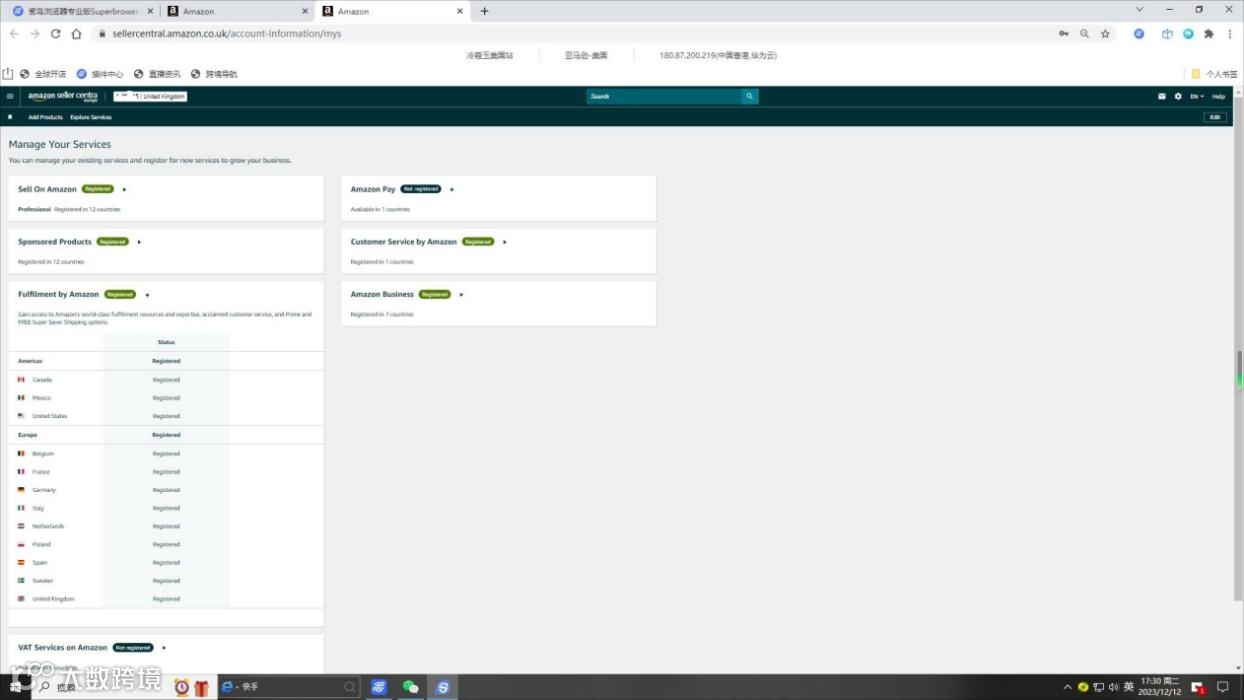Open the settings gear in Seller Central
This screenshot has height=700, width=1244.
pos(1178,96)
